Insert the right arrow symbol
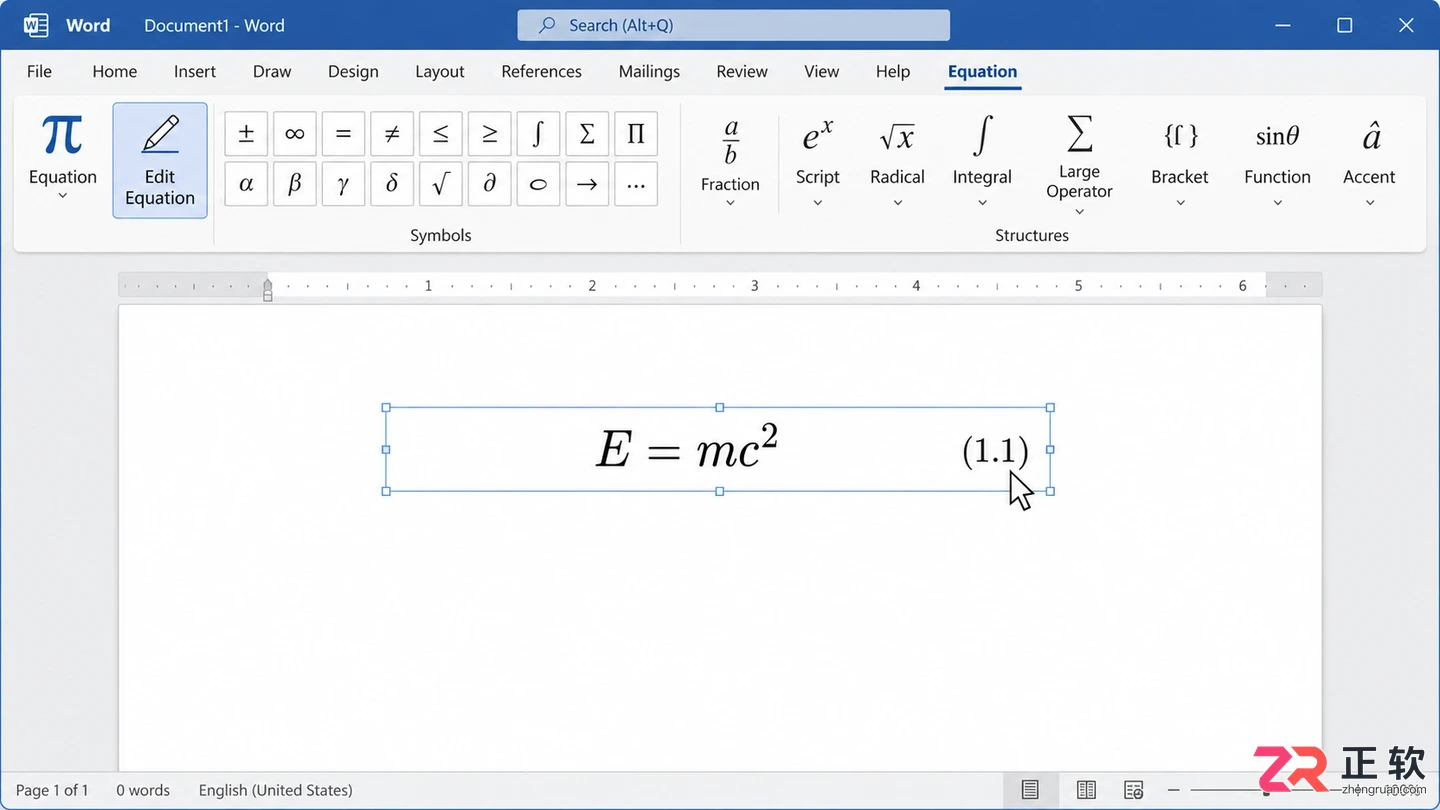Screen dimensions: 1440x810 click(x=587, y=184)
